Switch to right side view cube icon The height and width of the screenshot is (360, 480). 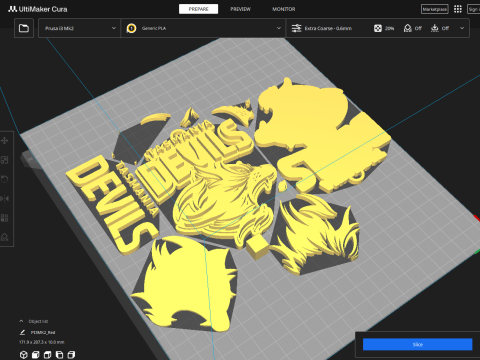tap(71, 355)
